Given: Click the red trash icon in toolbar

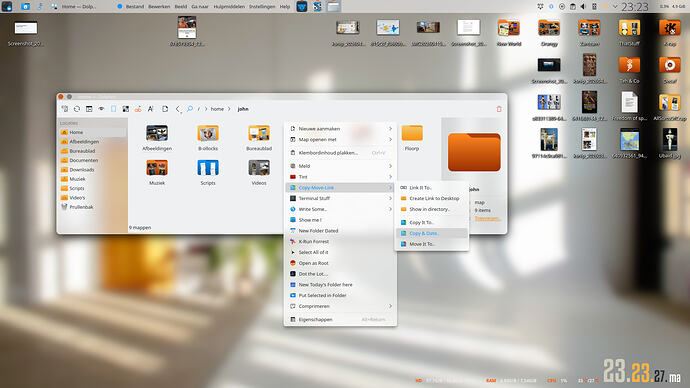Looking at the screenshot, I should click(499, 109).
